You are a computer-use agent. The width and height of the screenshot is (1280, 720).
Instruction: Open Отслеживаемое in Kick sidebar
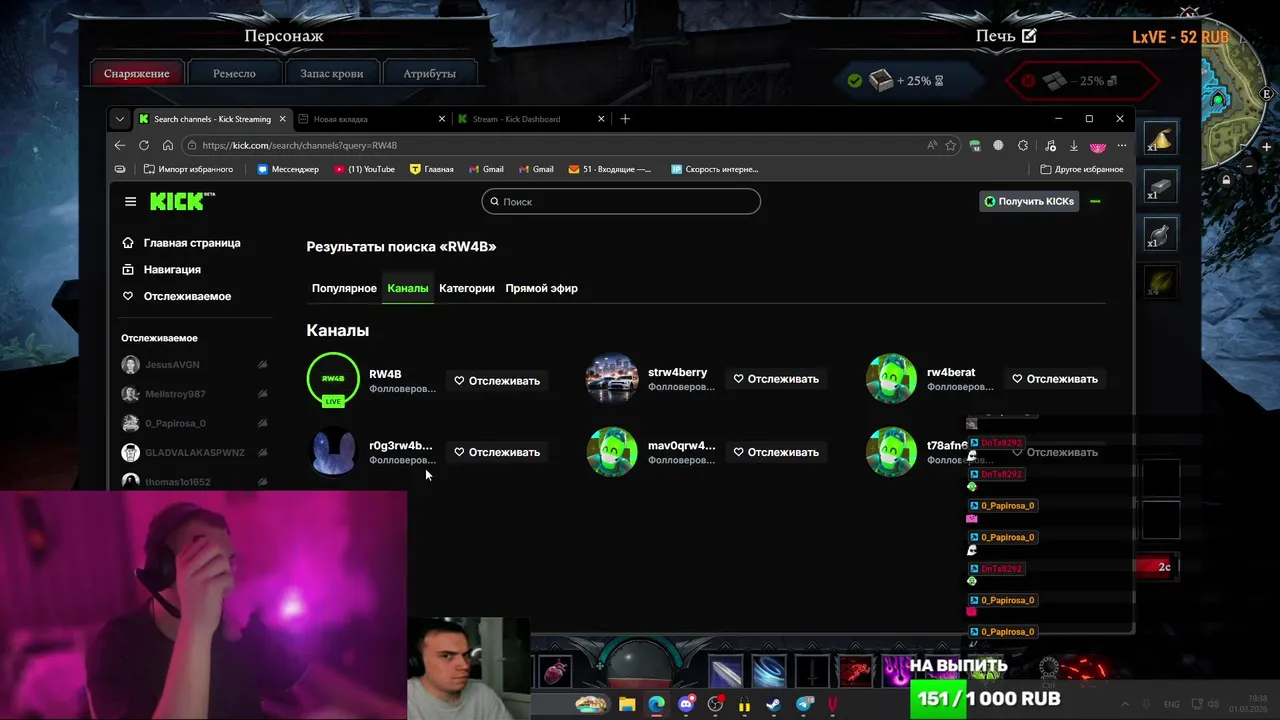coord(177,296)
